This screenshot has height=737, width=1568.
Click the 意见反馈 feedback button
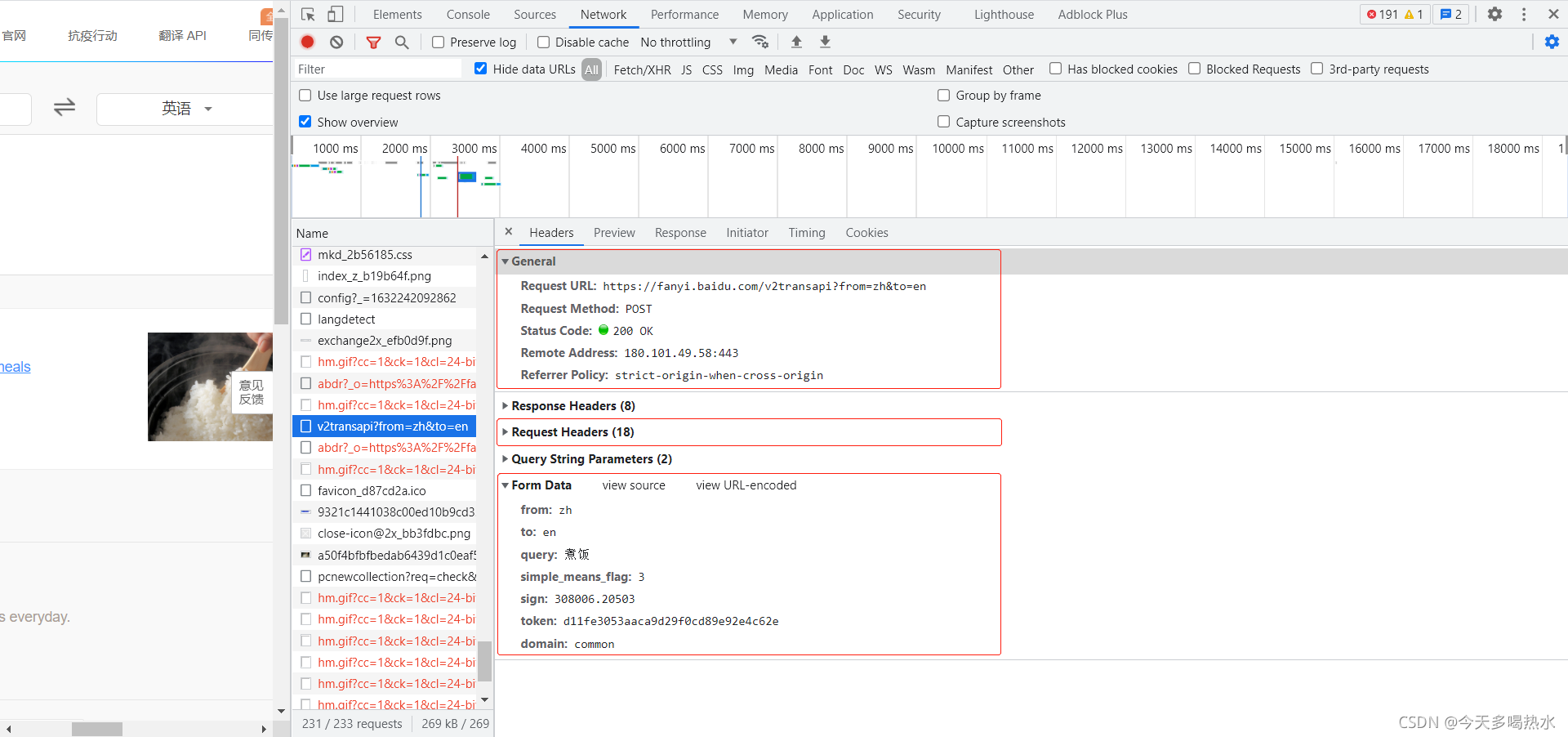point(252,392)
